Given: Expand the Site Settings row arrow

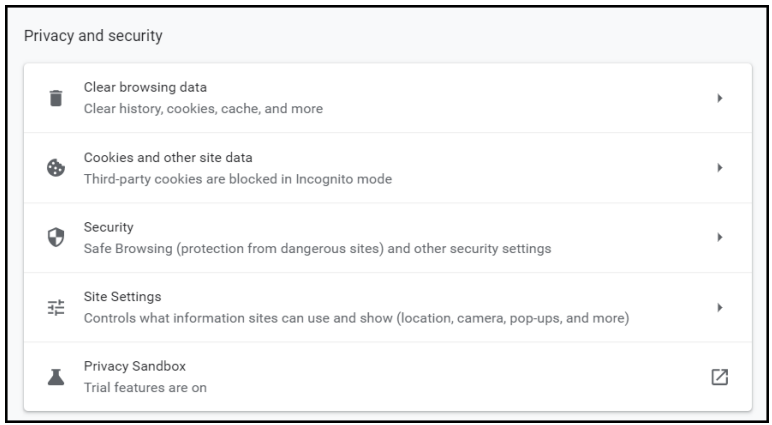Looking at the screenshot, I should tap(720, 307).
